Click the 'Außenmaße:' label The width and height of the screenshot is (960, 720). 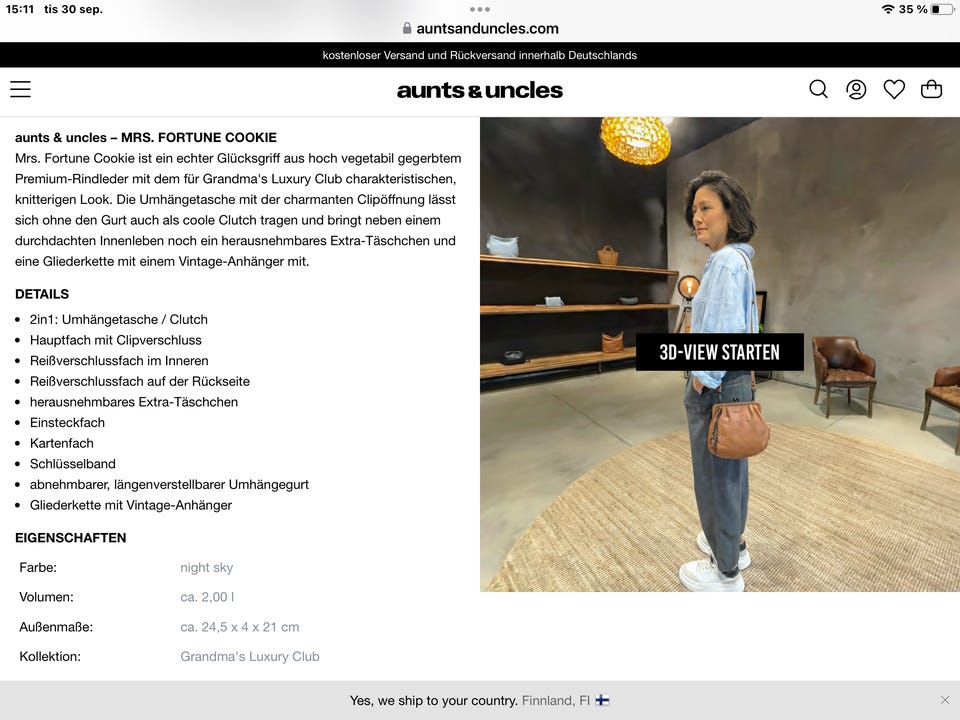click(x=56, y=627)
